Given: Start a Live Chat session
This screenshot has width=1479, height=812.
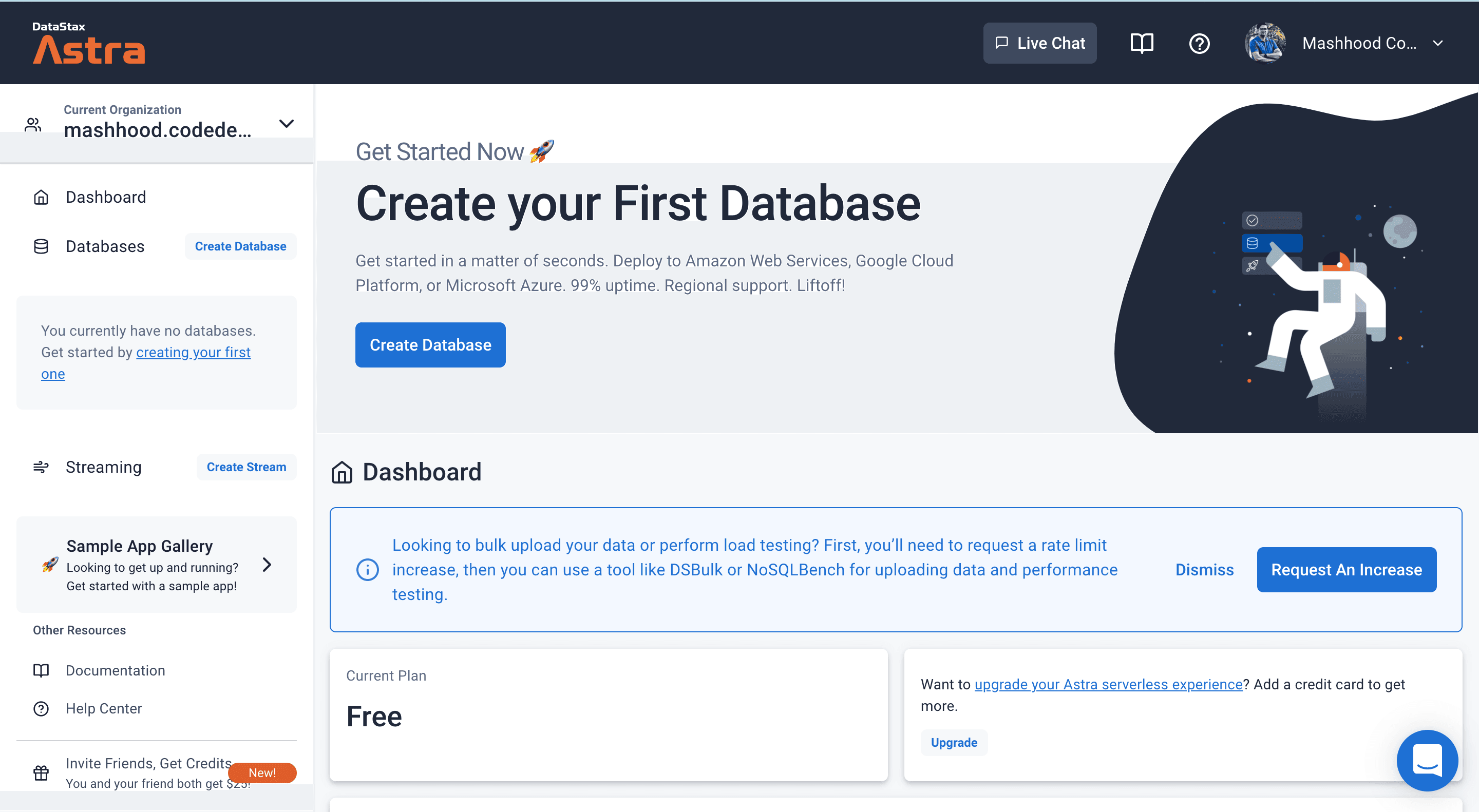Looking at the screenshot, I should tap(1039, 43).
